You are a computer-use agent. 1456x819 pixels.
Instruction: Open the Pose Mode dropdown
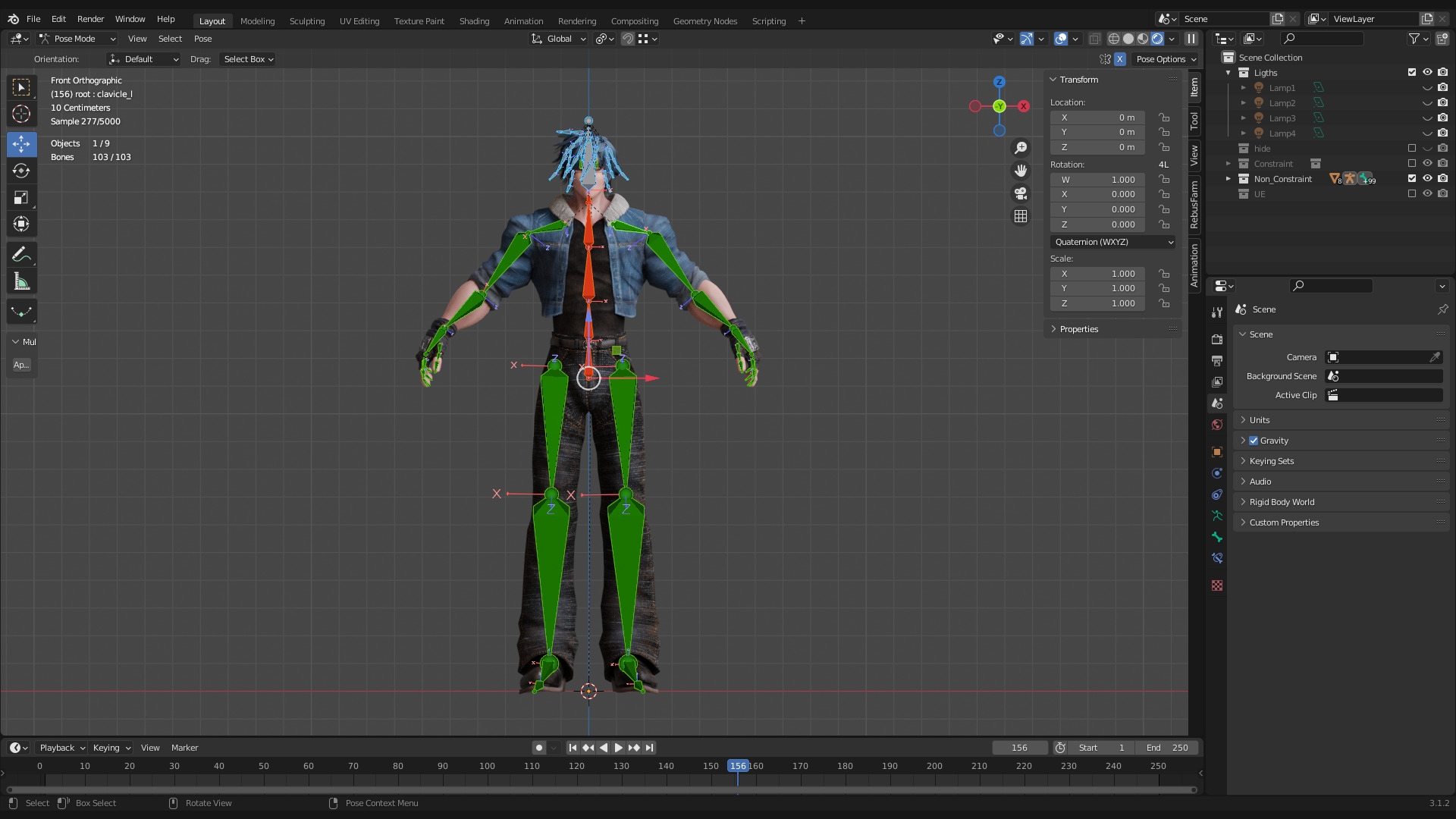(78, 39)
